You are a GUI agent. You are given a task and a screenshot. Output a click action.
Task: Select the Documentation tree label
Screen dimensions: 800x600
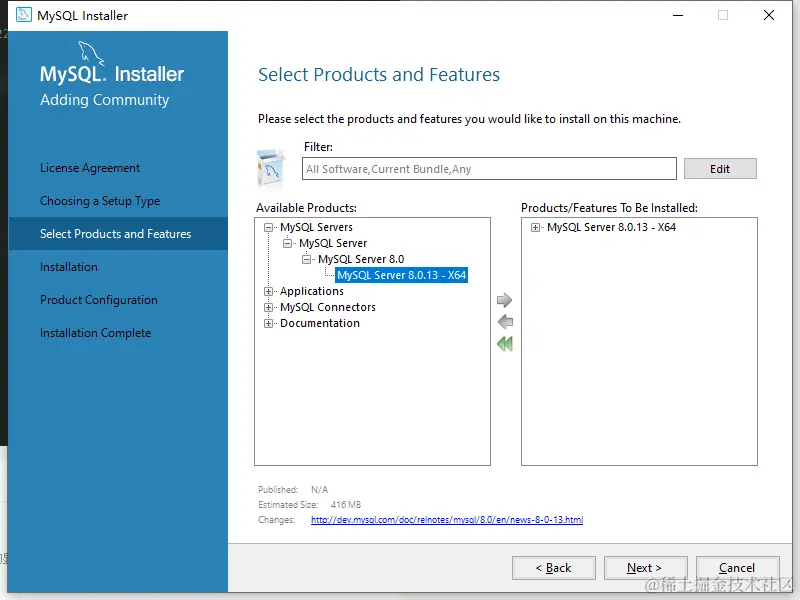pyautogui.click(x=320, y=323)
